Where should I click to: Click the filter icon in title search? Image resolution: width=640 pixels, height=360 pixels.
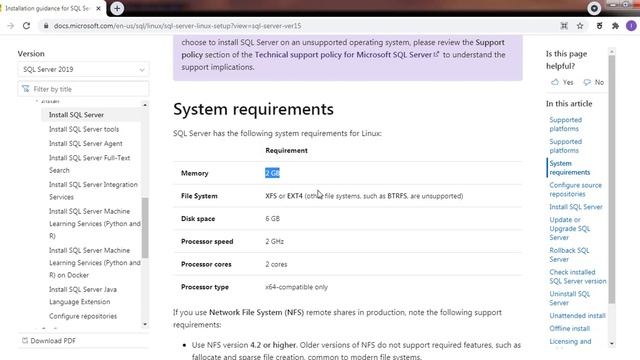click(26, 89)
